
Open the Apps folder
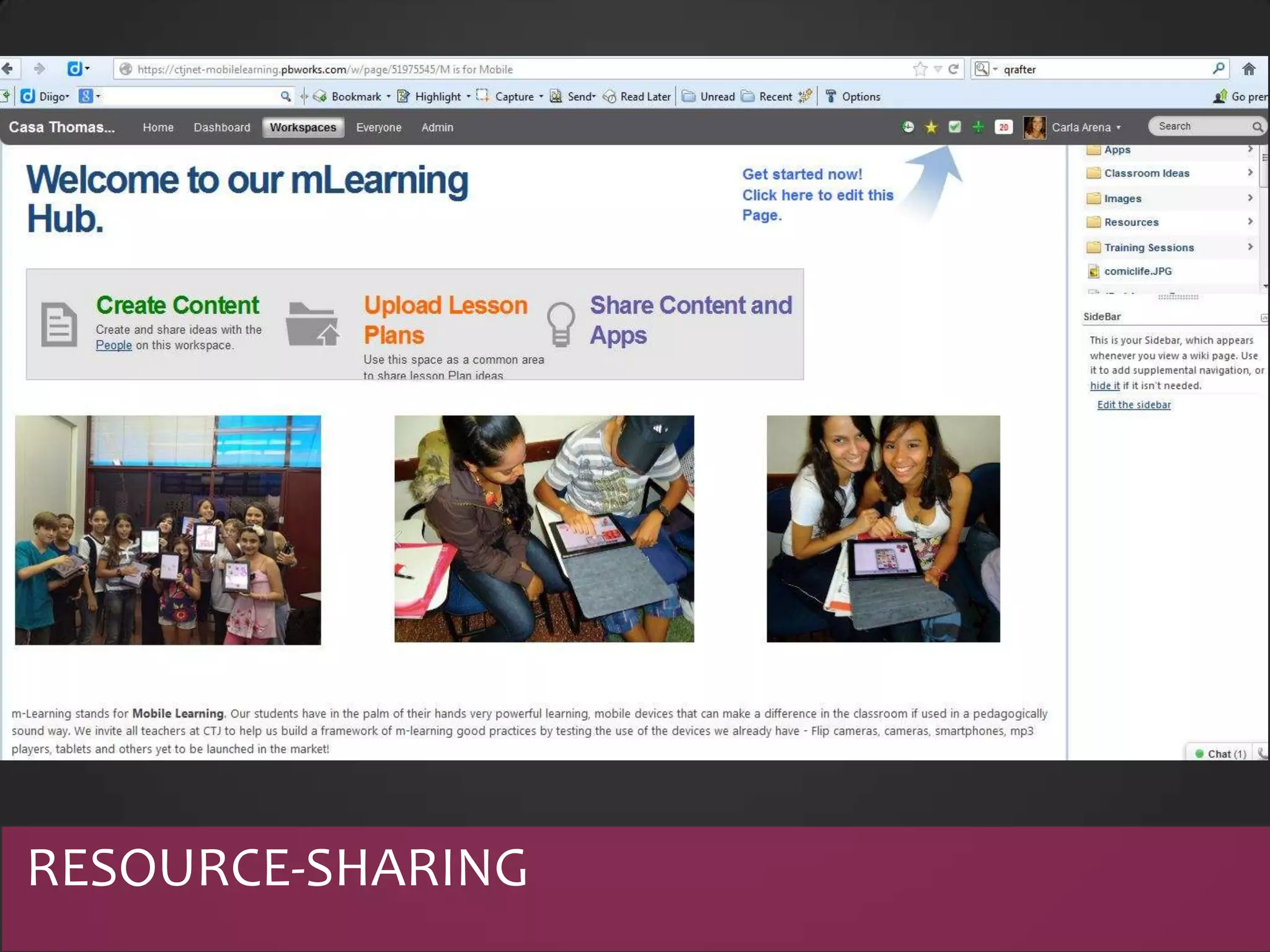point(1117,149)
